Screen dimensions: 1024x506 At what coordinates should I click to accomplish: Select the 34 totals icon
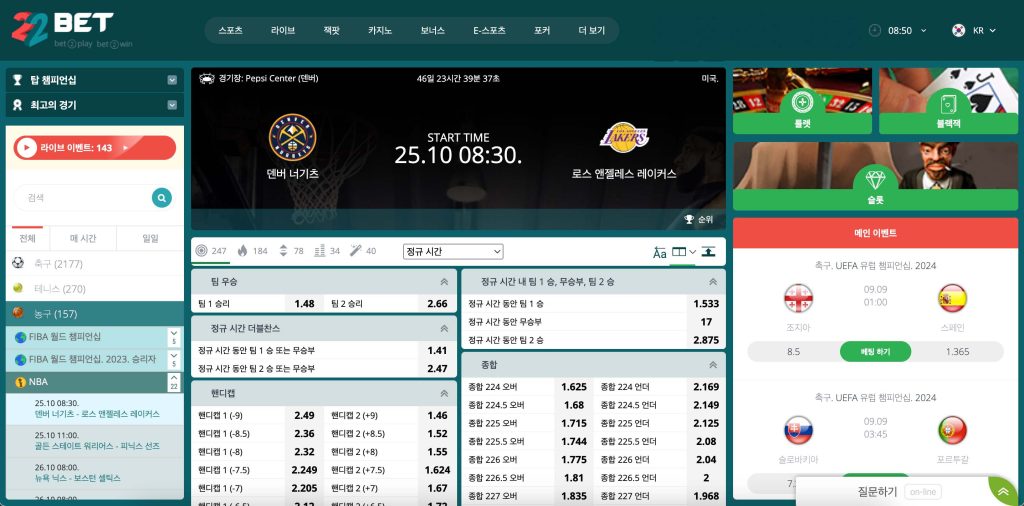point(319,251)
